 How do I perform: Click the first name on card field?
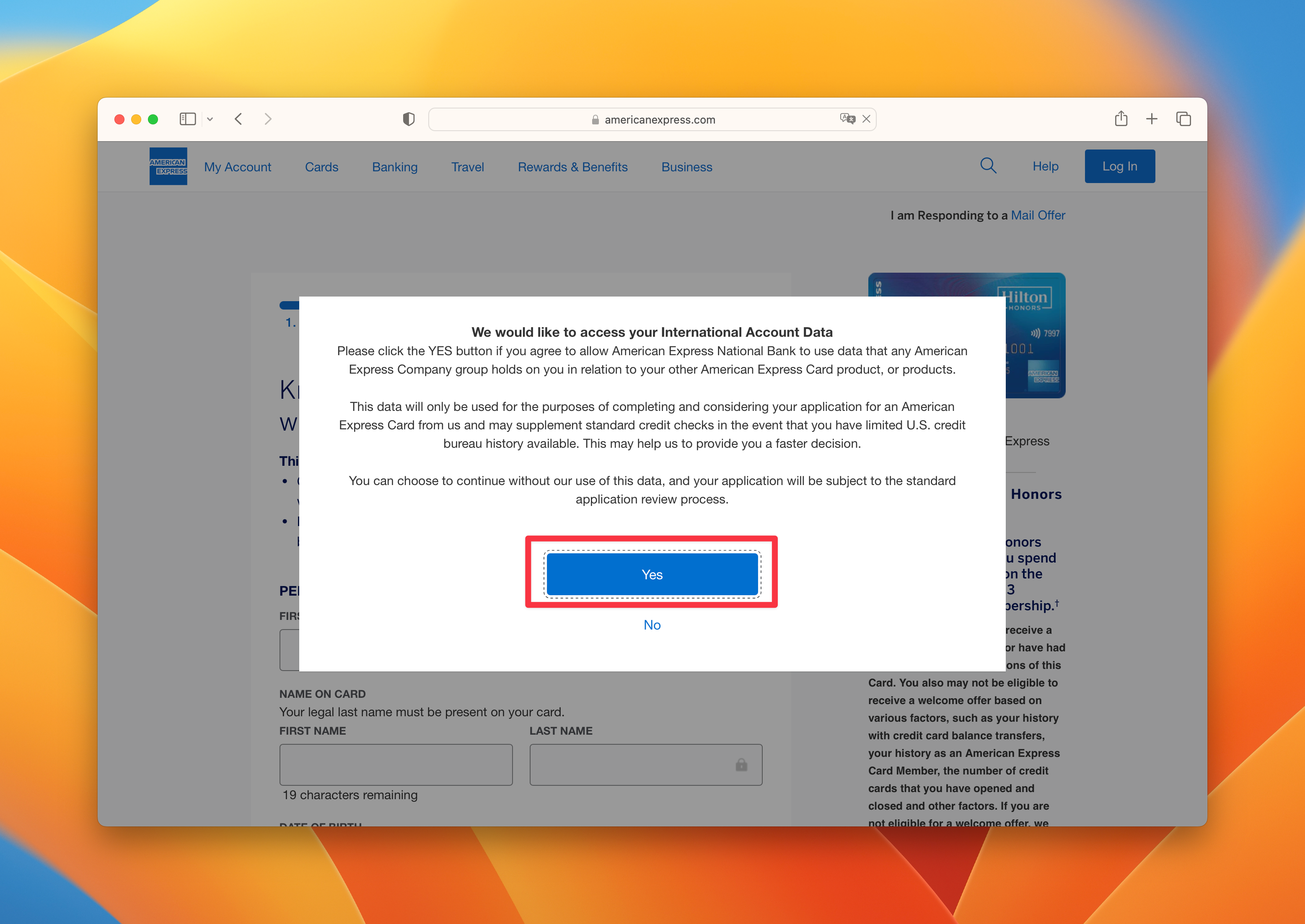click(x=396, y=765)
